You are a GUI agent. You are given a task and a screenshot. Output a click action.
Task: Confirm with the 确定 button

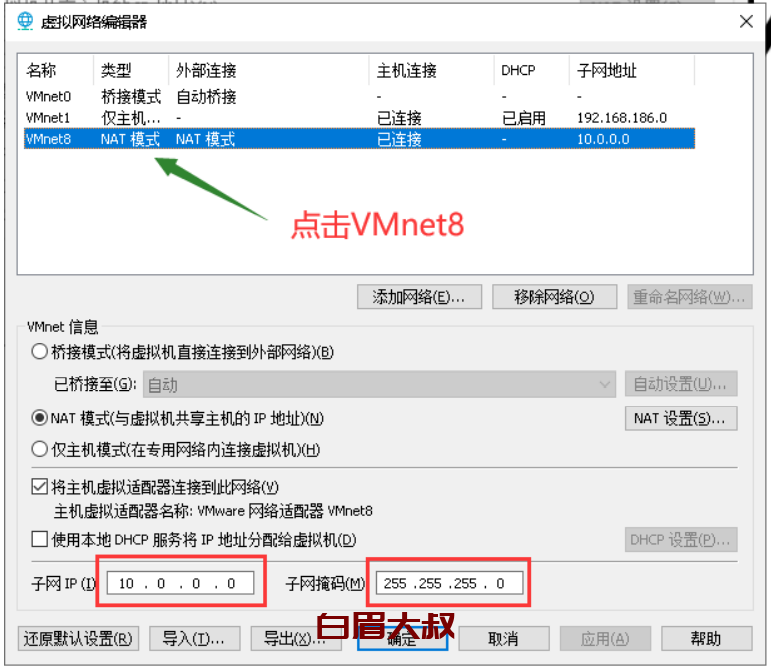(x=402, y=639)
